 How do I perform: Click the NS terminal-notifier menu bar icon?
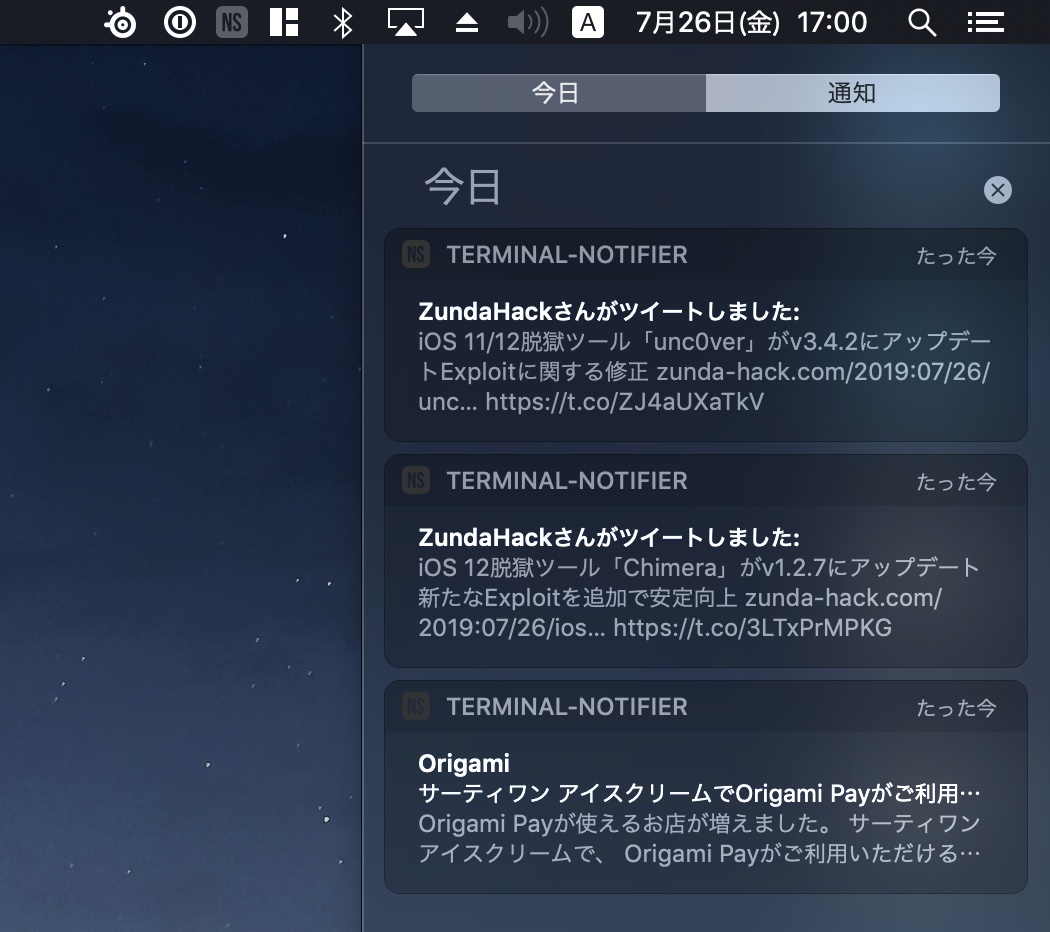(231, 21)
